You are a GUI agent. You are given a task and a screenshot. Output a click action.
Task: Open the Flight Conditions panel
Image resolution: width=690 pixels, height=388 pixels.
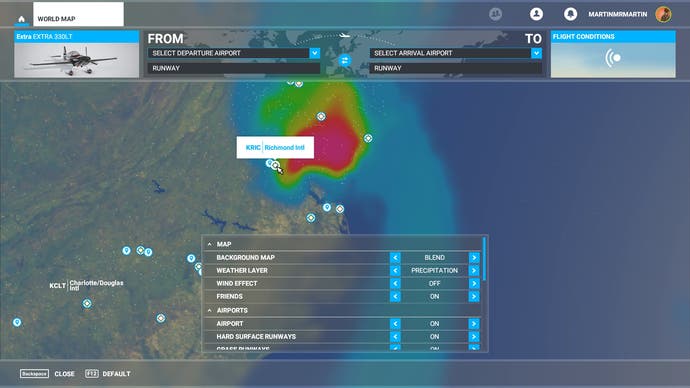pos(613,54)
